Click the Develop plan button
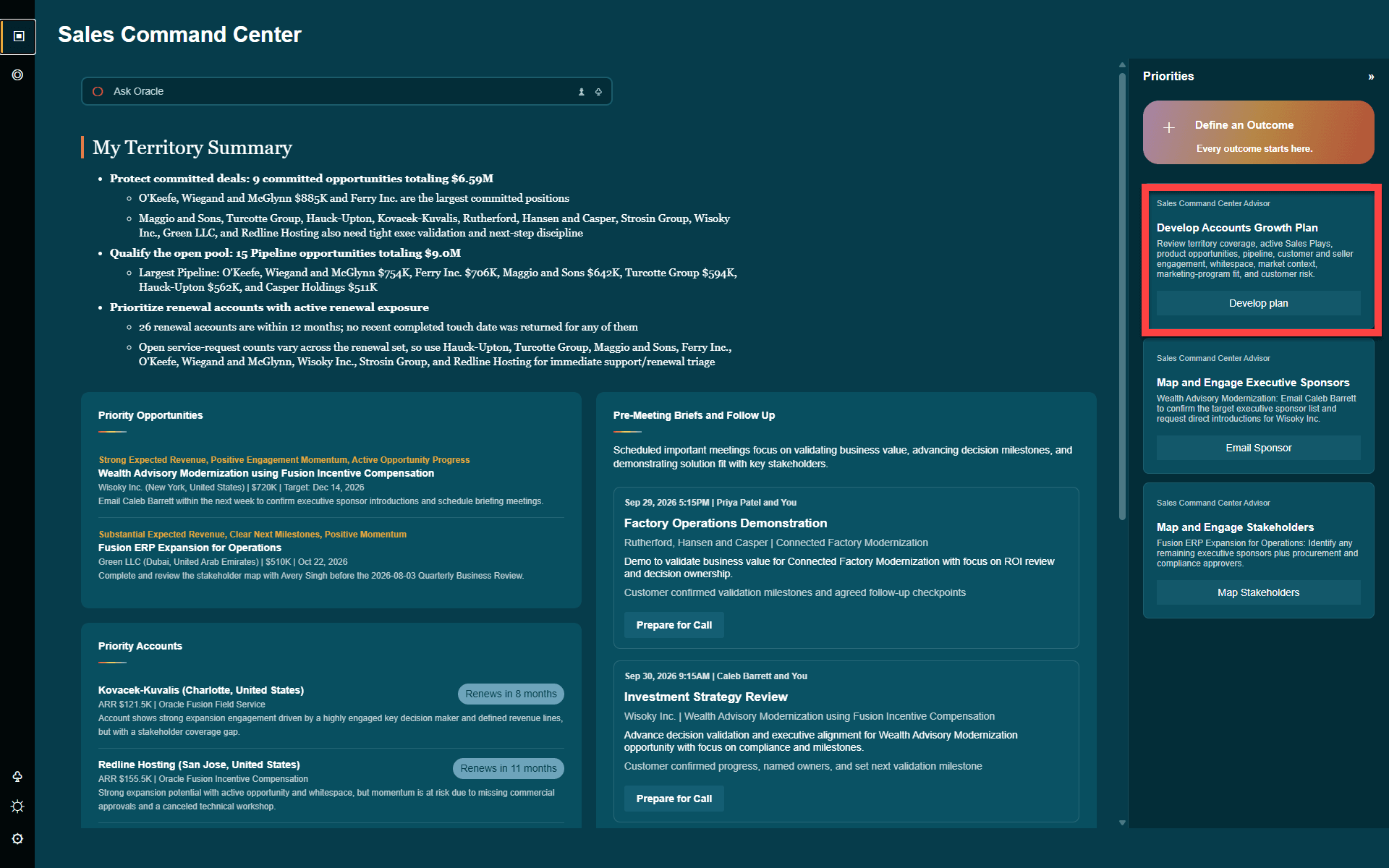1389x868 pixels. (1258, 303)
